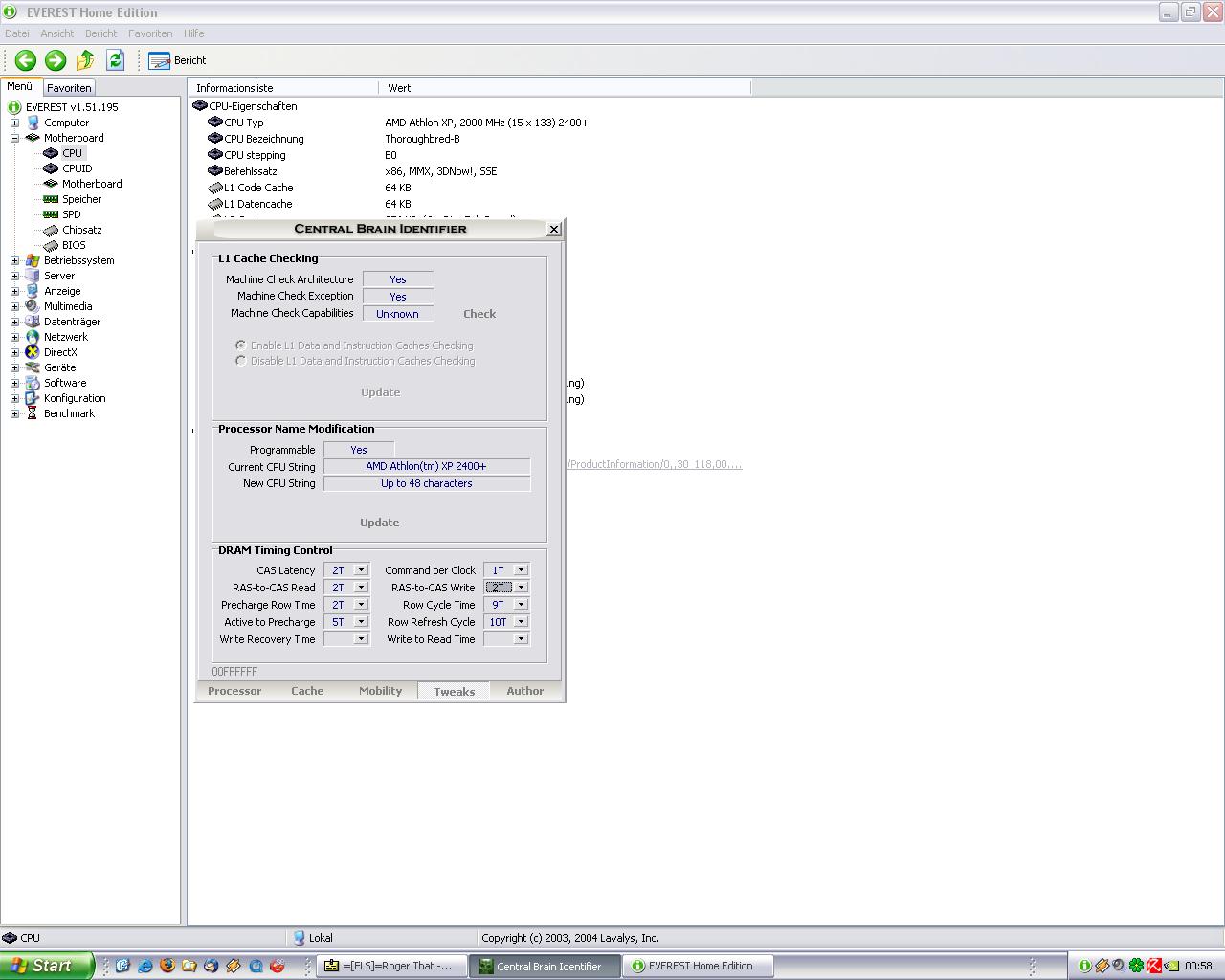
Task: Click the Server icon in tree
Action: pyautogui.click(x=33, y=276)
